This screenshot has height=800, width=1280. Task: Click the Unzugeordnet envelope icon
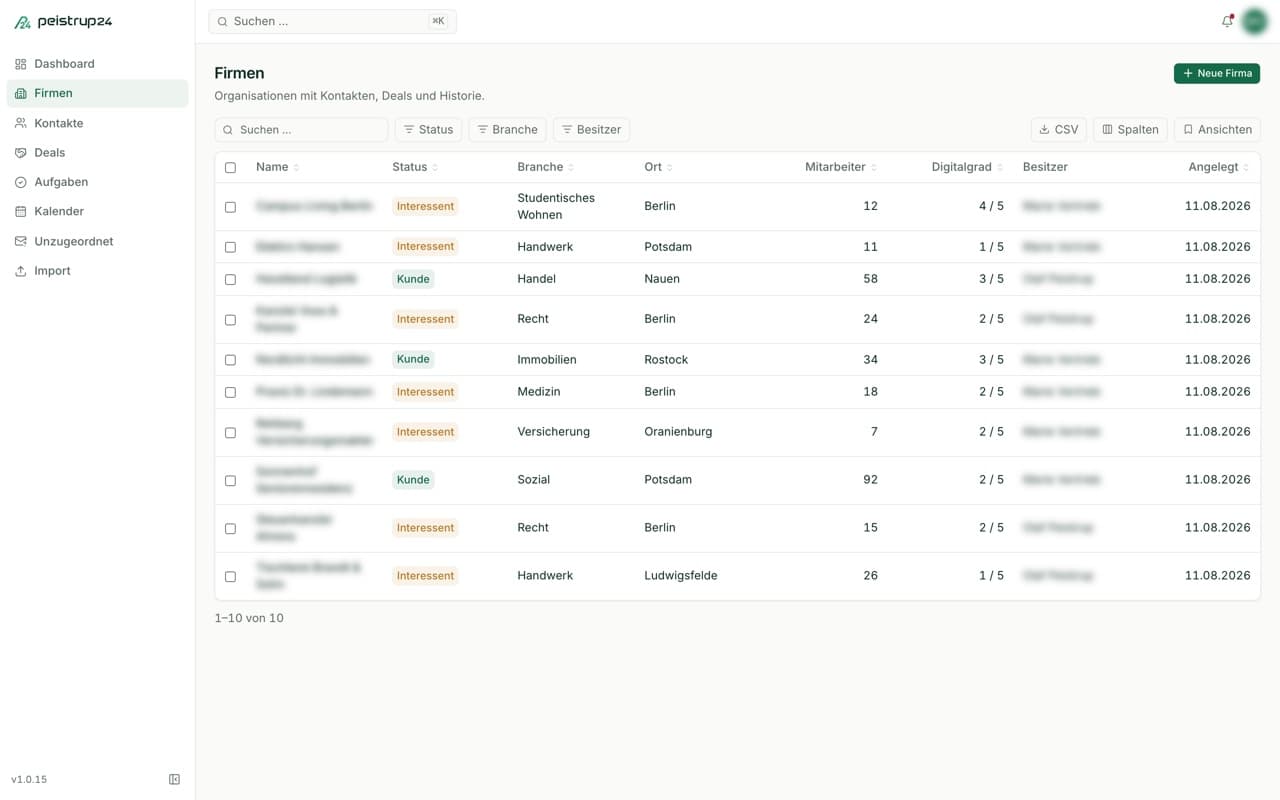[20, 241]
